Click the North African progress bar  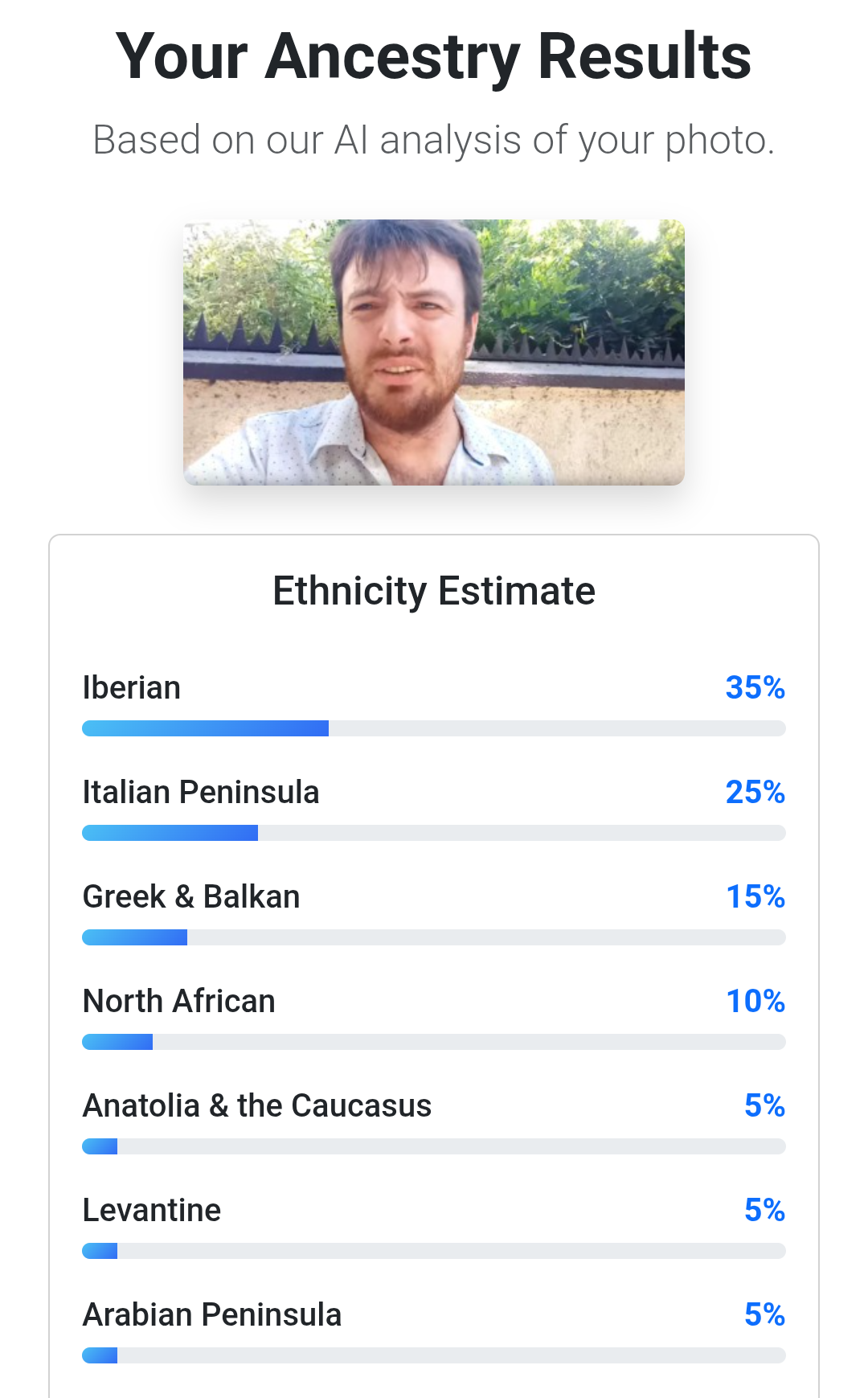tap(434, 1042)
